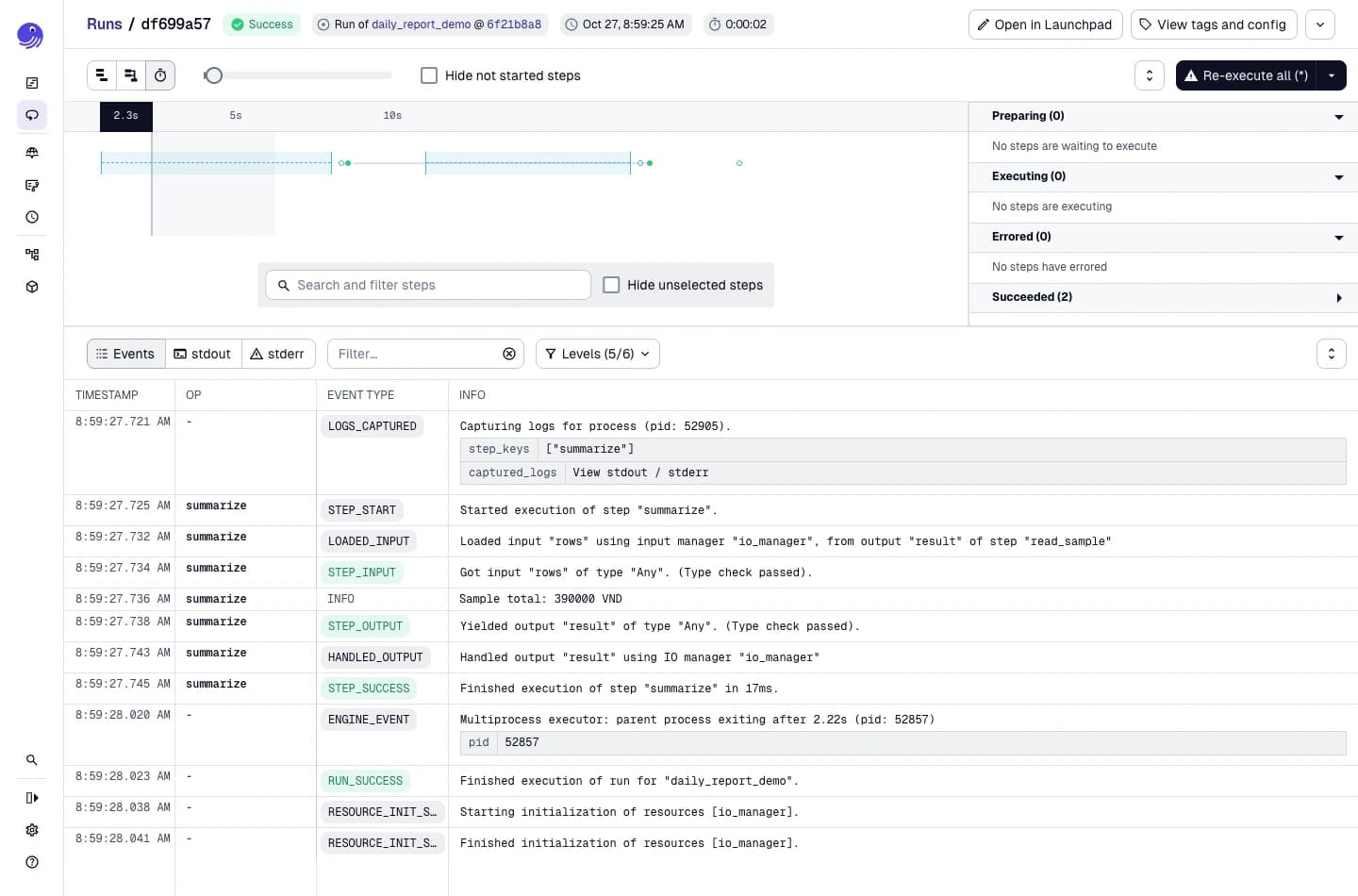Open the Re-execute options dropdown arrow
This screenshot has width=1358, height=896.
[1332, 75]
